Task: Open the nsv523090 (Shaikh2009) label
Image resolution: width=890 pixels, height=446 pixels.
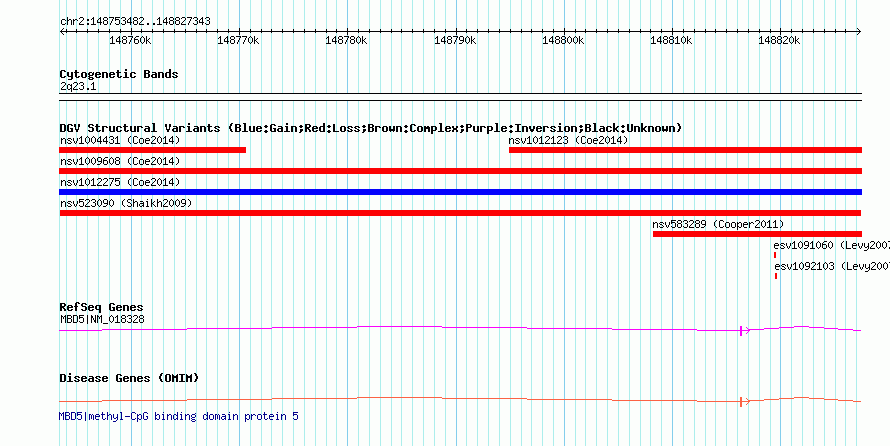Action: (x=126, y=203)
